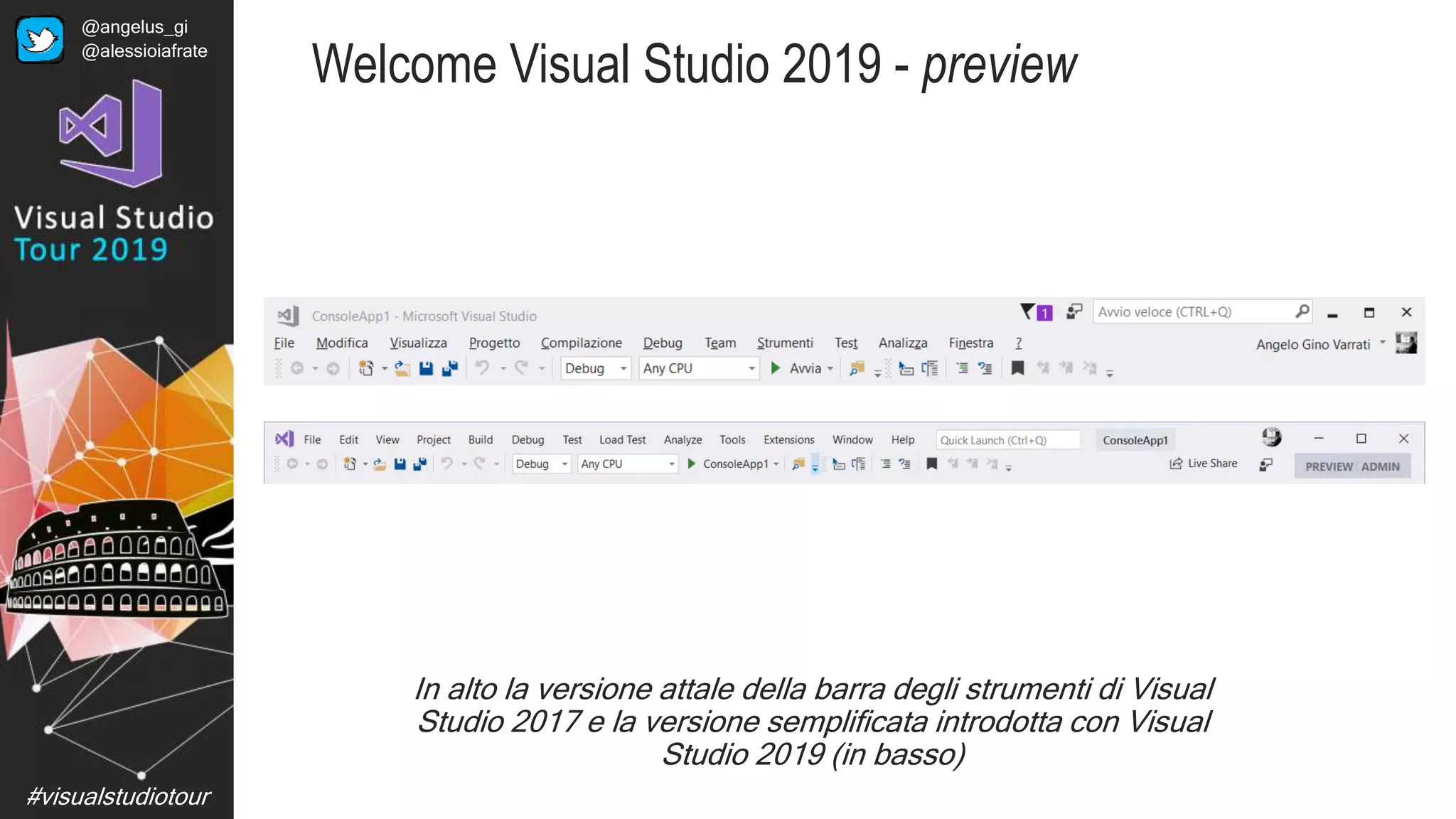Expand the ConsoleApp1 start dropdown arrow in VS 2019
Screen dimensions: 1456x819
click(x=776, y=464)
